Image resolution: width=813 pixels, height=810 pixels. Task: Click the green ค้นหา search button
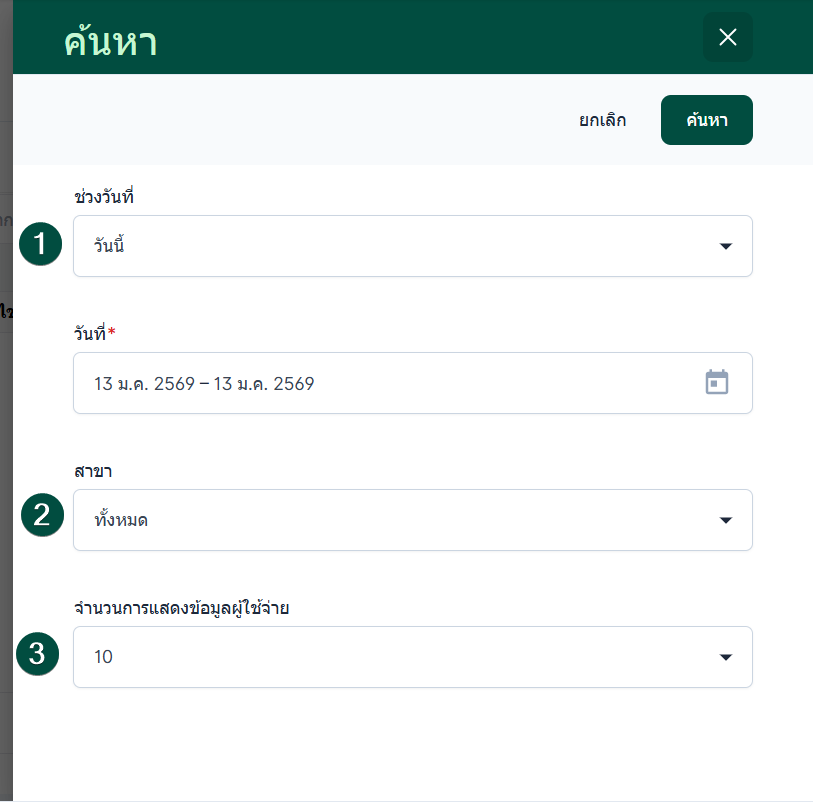[x=707, y=120]
